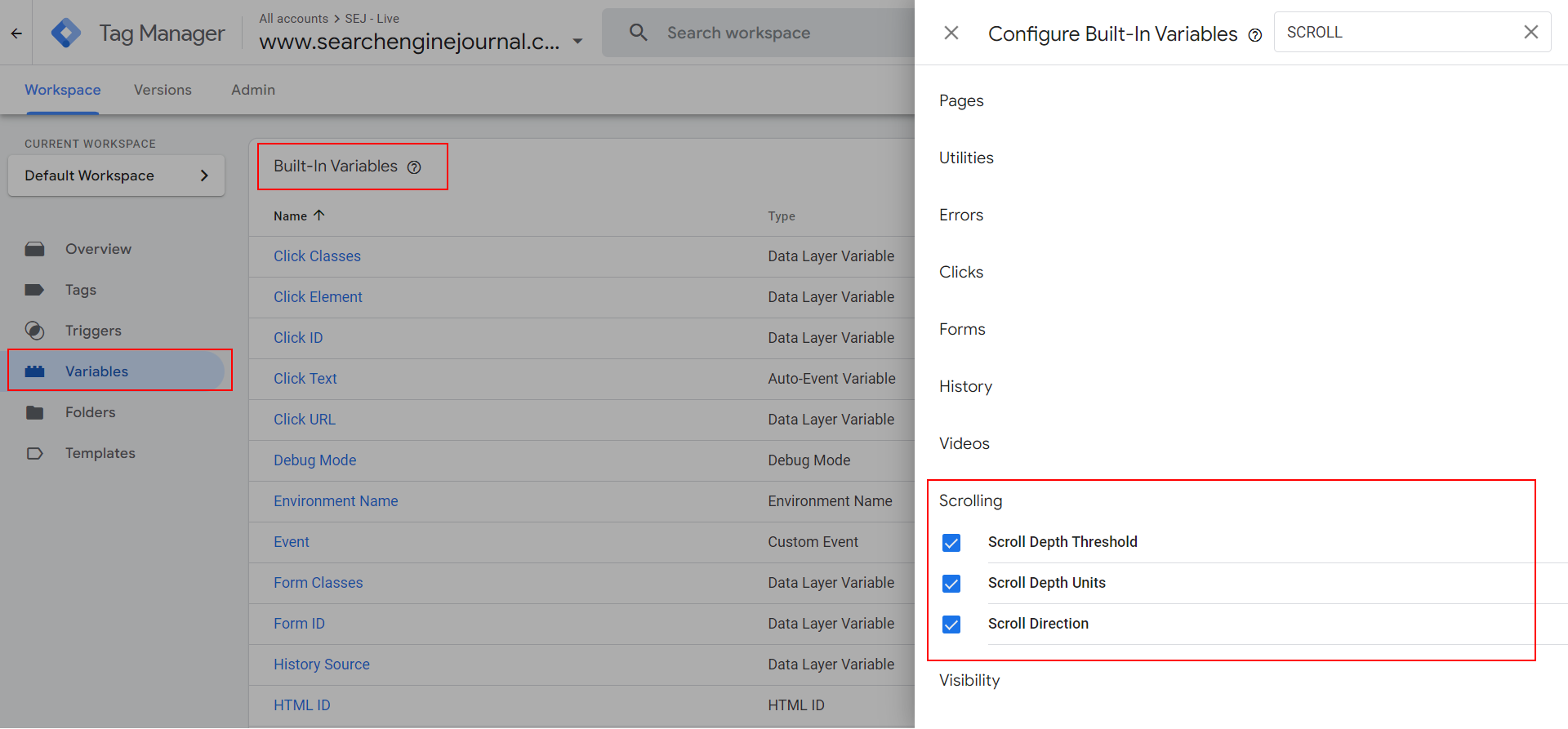This screenshot has width=1568, height=729.
Task: Click the search magnifier icon
Action: (x=639, y=33)
